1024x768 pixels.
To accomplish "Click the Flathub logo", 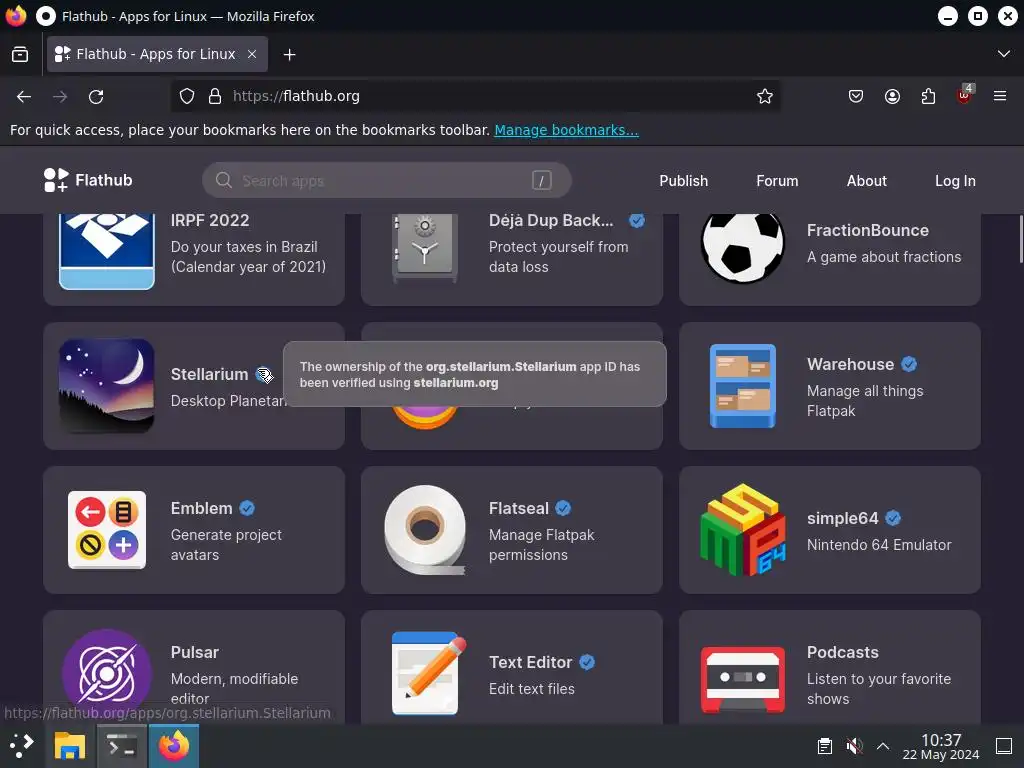I will click(x=88, y=180).
